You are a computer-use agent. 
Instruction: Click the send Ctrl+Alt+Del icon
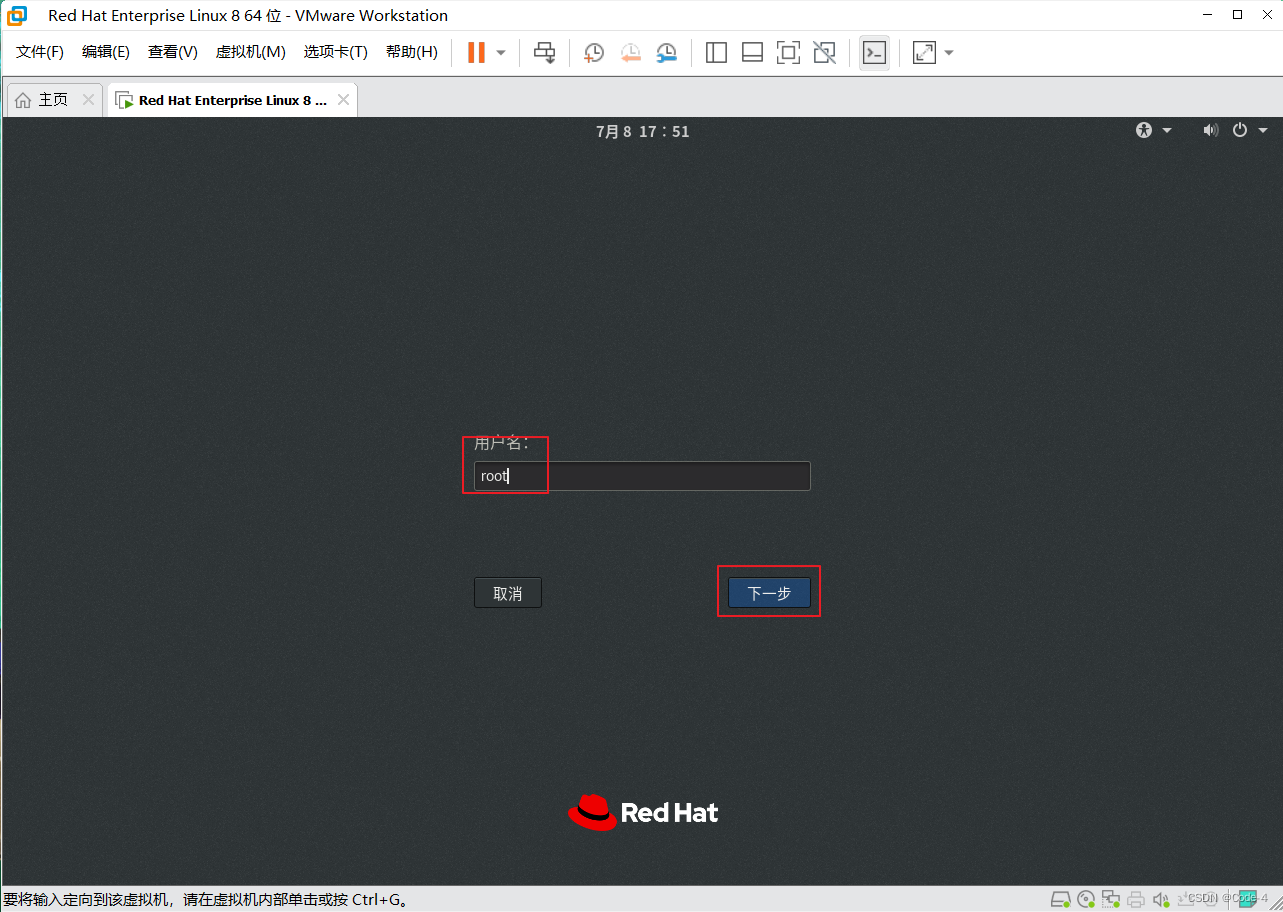point(544,52)
